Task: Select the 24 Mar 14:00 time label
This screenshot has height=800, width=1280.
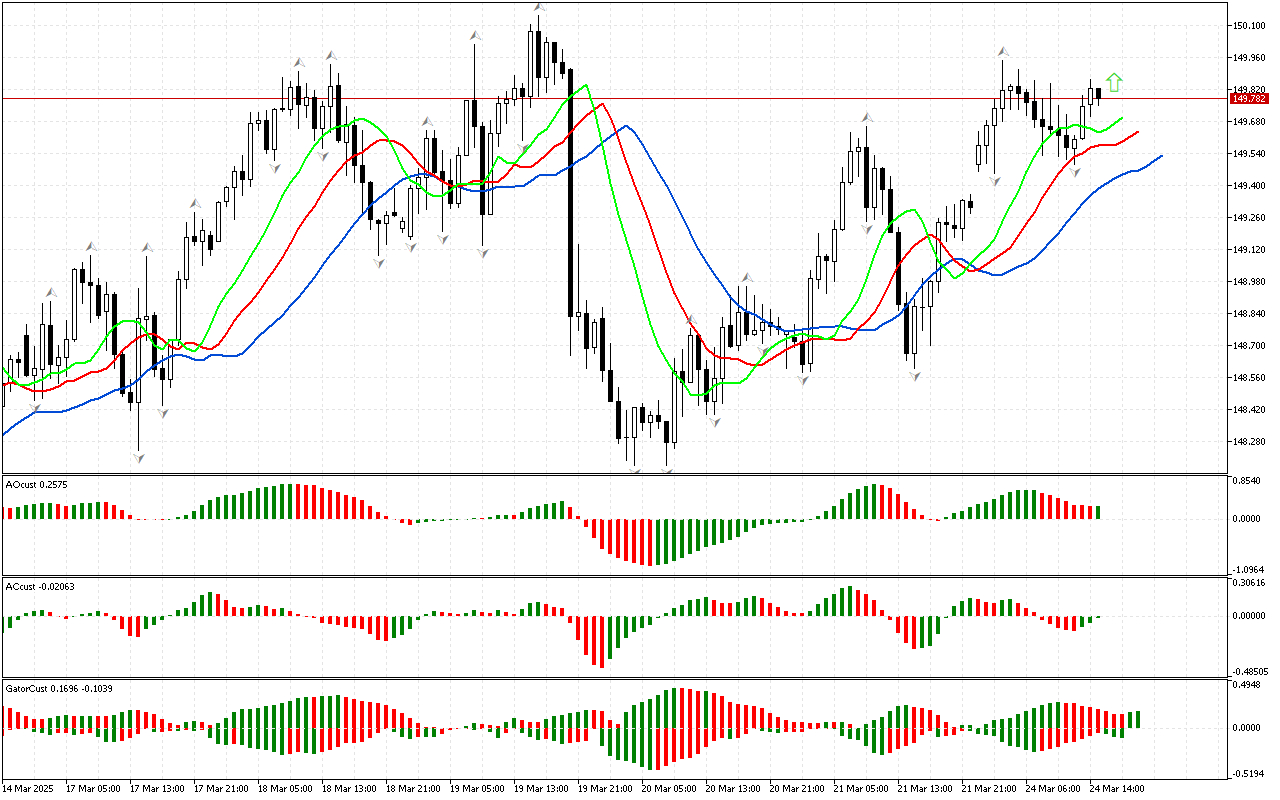Action: coord(1117,788)
